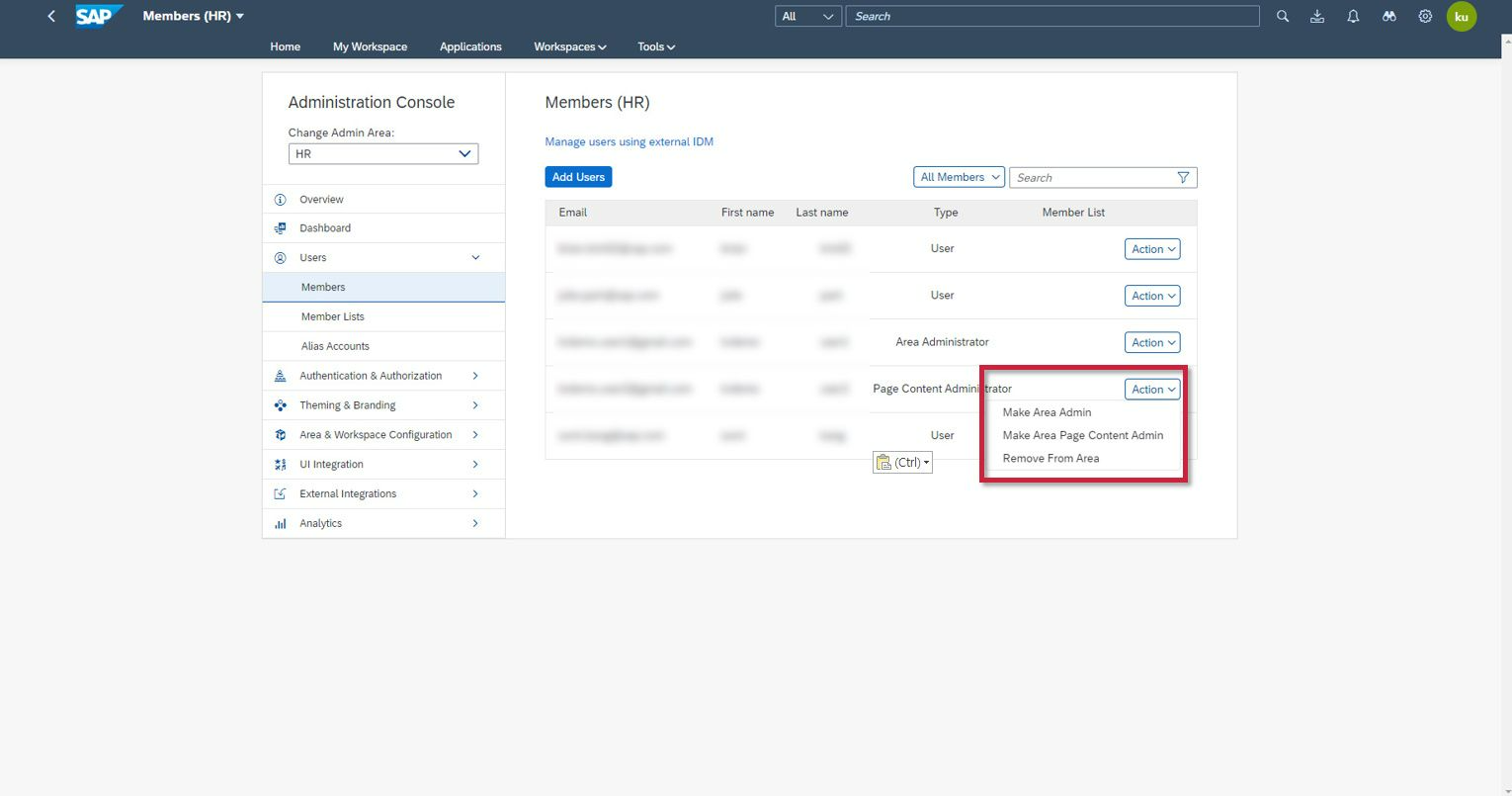
Task: Open Manage users using external IDM link
Action: (630, 141)
